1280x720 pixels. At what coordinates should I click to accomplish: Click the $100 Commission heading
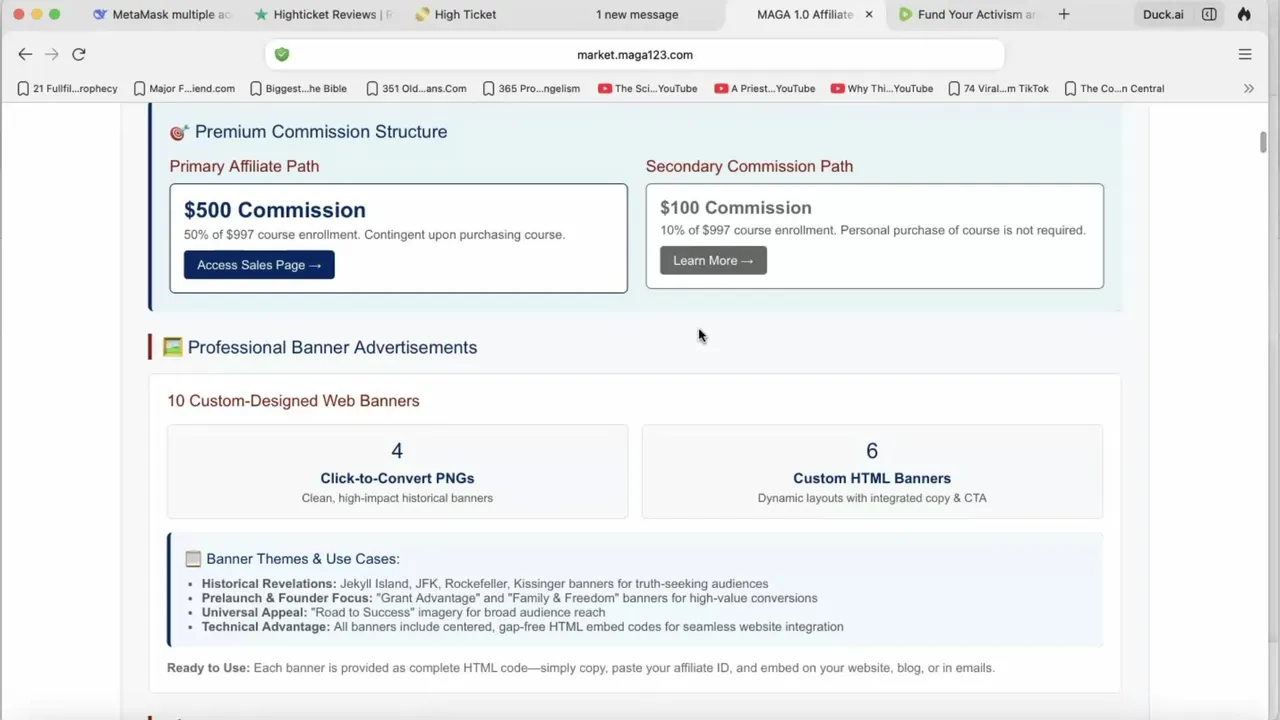736,208
